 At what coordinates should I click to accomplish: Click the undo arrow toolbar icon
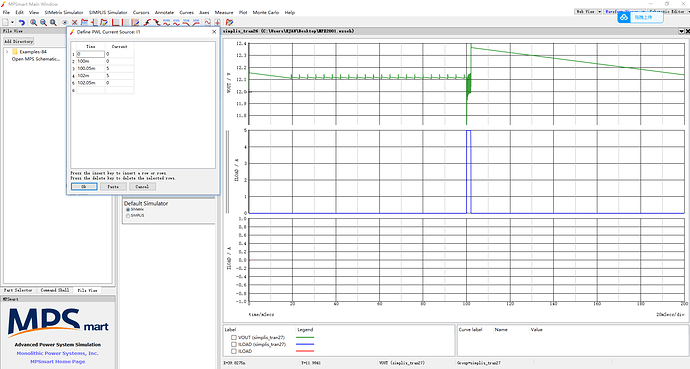[22, 22]
